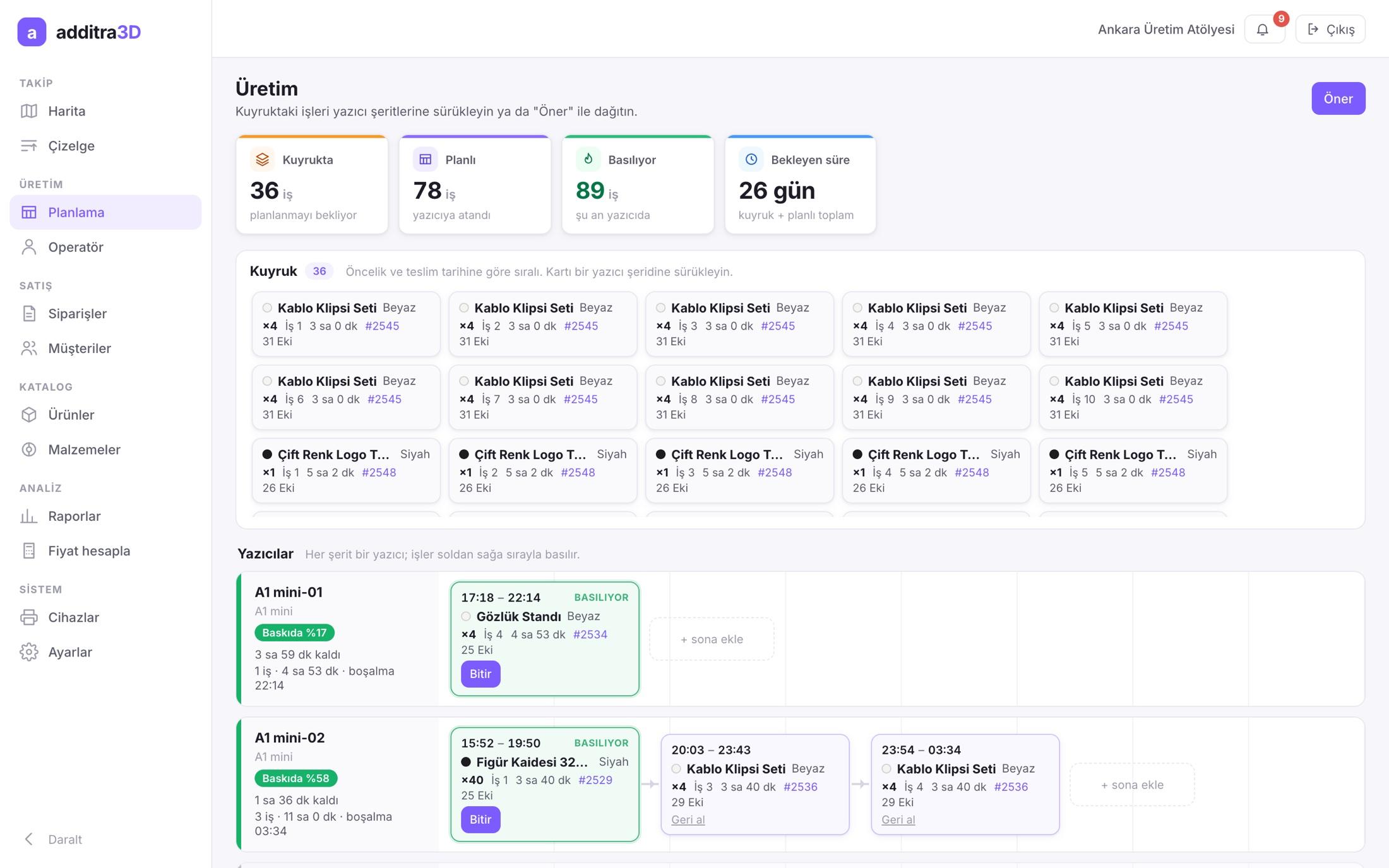Open the Cihazlar printer icon

click(x=29, y=617)
